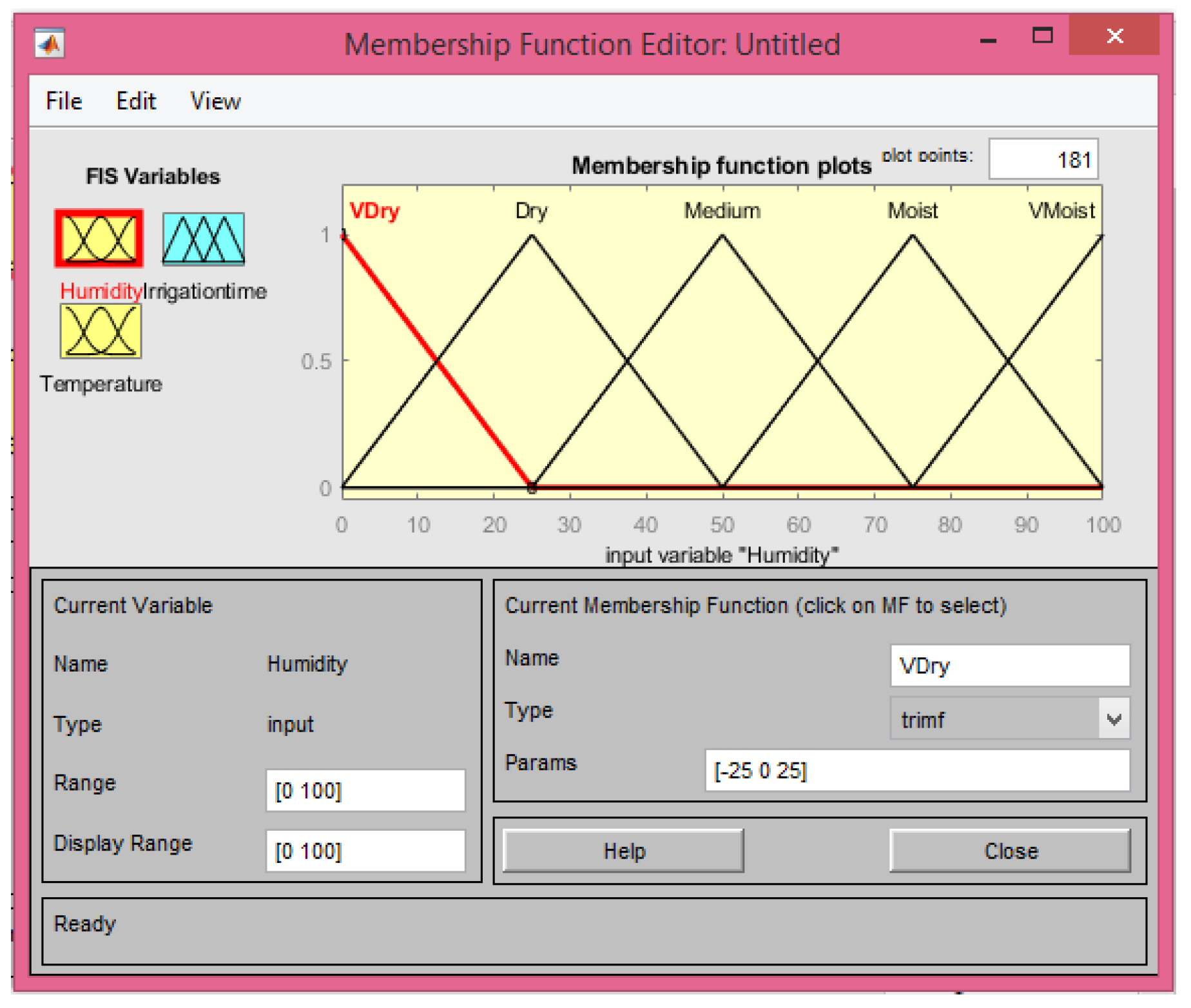Click the Close button in panel

coord(1010,851)
